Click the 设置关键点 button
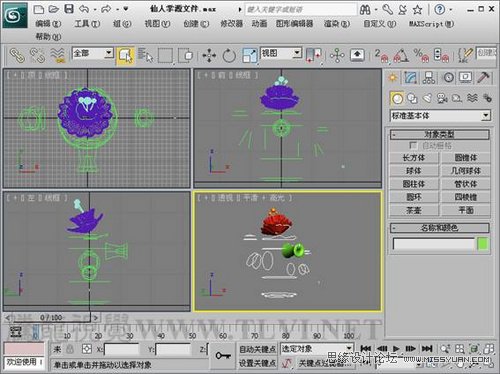The width and height of the screenshot is (500, 374). [257, 363]
